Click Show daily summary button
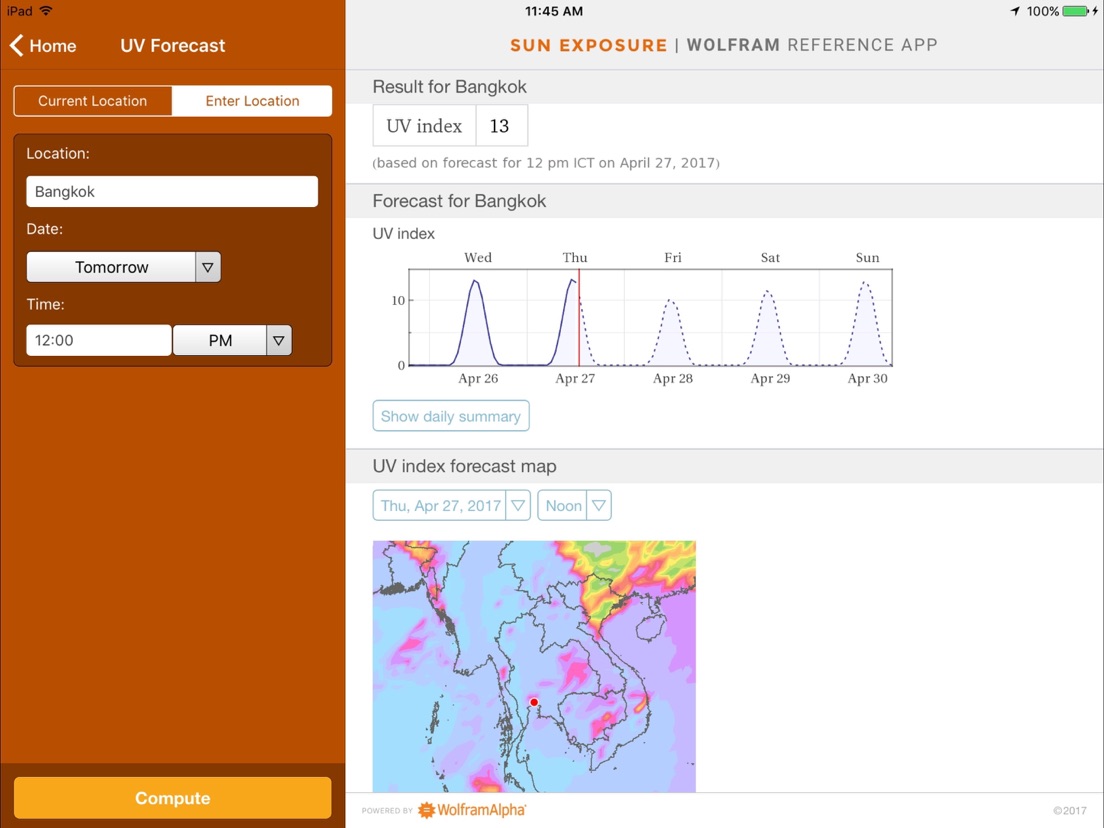Image resolution: width=1104 pixels, height=828 pixels. 451,416
